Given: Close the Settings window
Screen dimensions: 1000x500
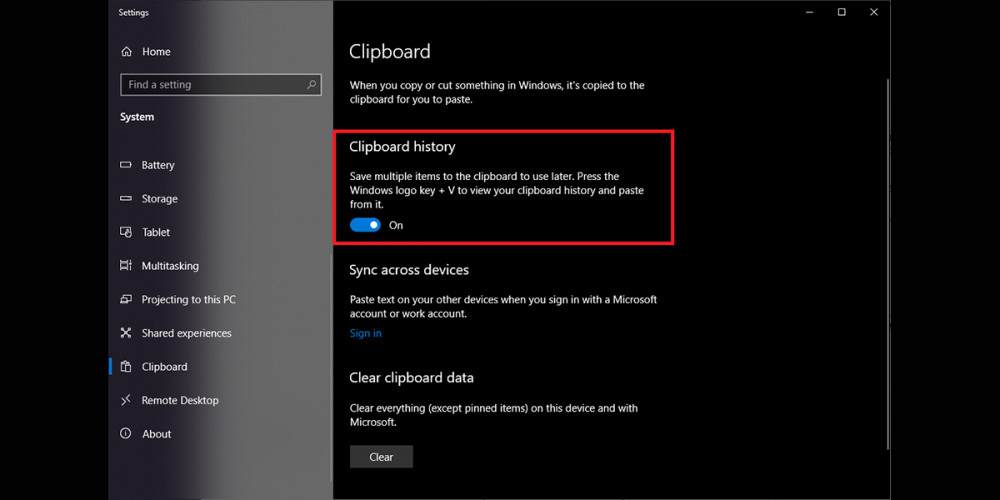Looking at the screenshot, I should click(x=873, y=12).
